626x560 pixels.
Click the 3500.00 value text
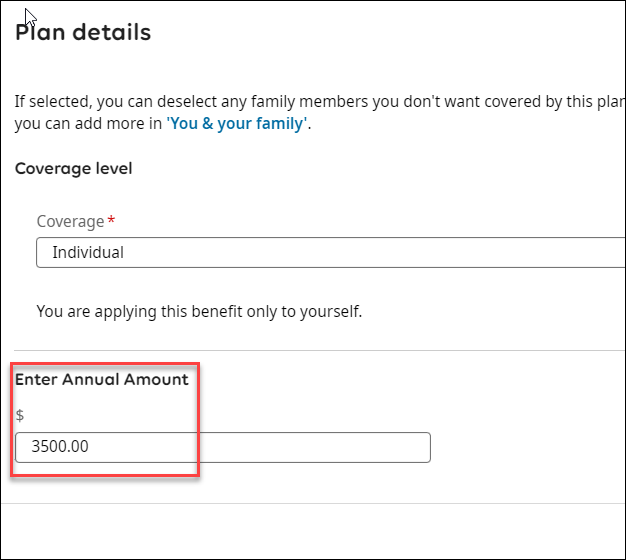point(60,447)
